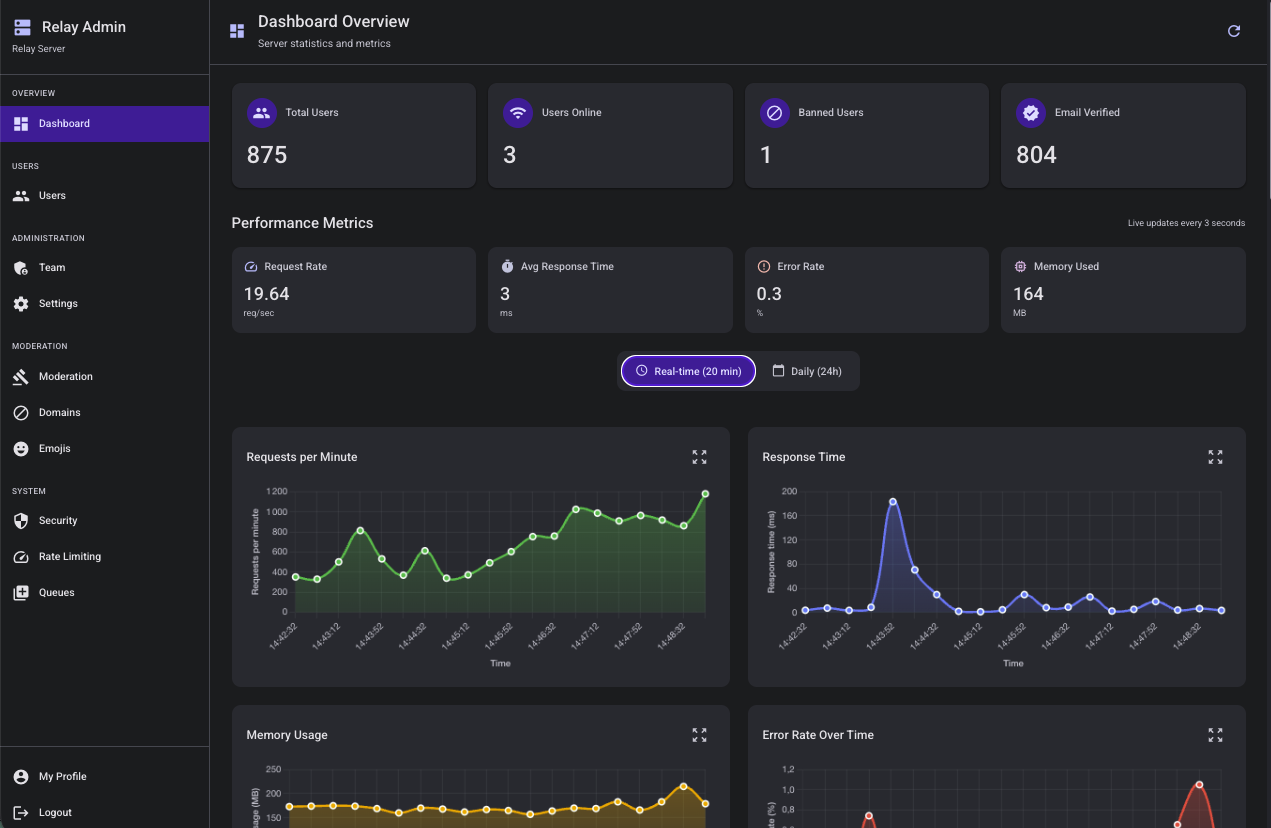The width and height of the screenshot is (1271, 828).
Task: Open the Moderation label in sidebar
Action: click(66, 377)
